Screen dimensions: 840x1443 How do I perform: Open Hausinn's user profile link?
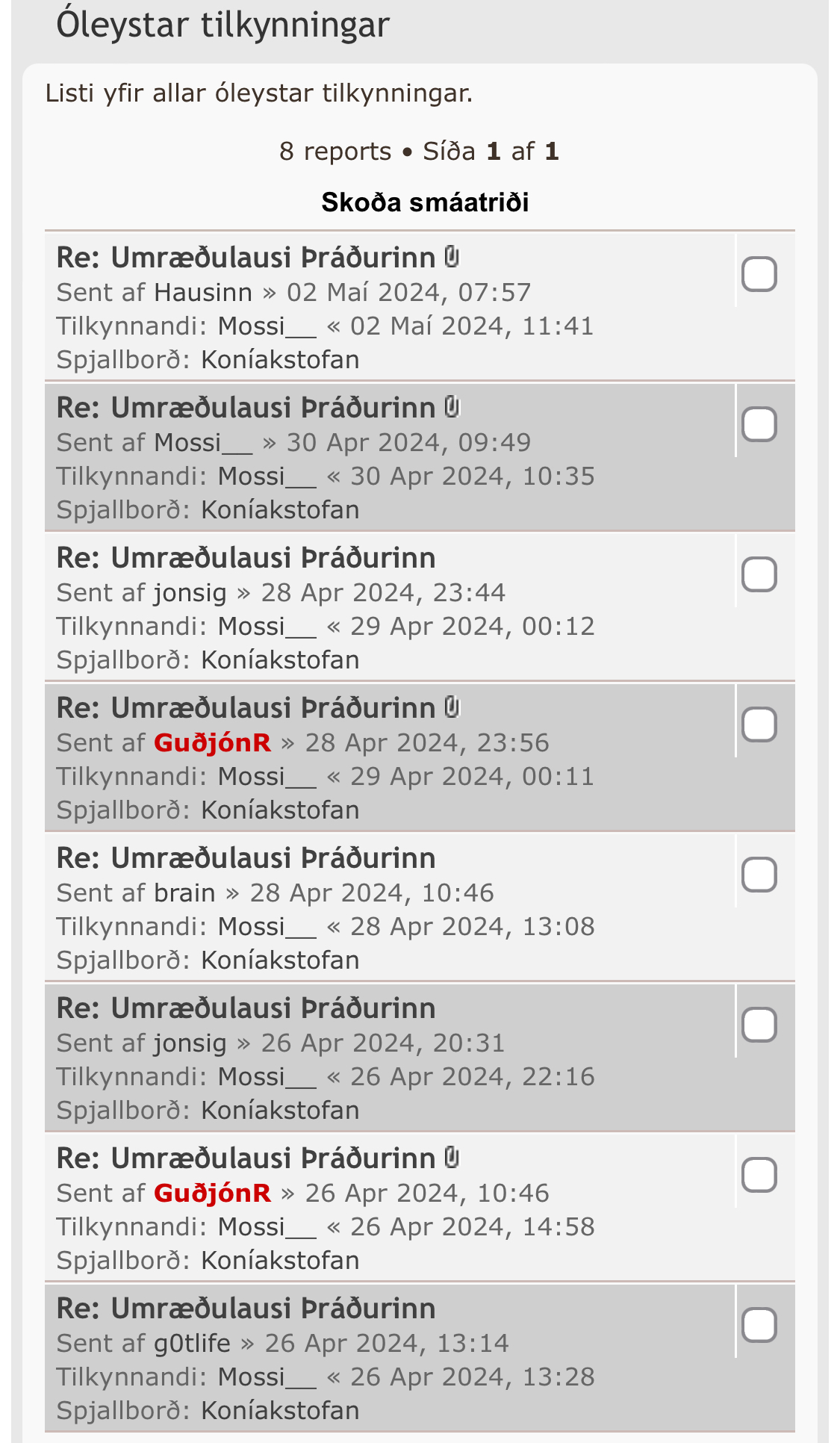(203, 293)
